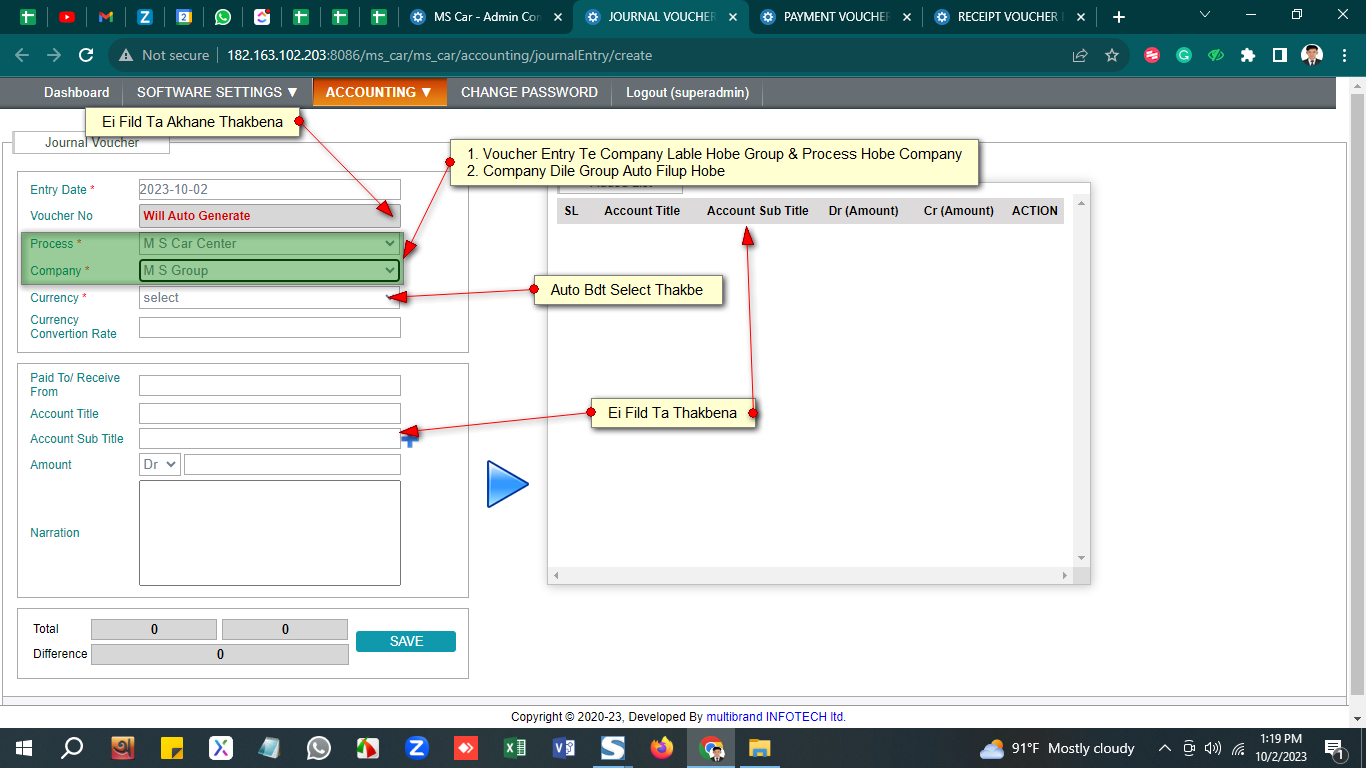Toggle the browser side panel
This screenshot has width=1366, height=768.
click(1280, 56)
